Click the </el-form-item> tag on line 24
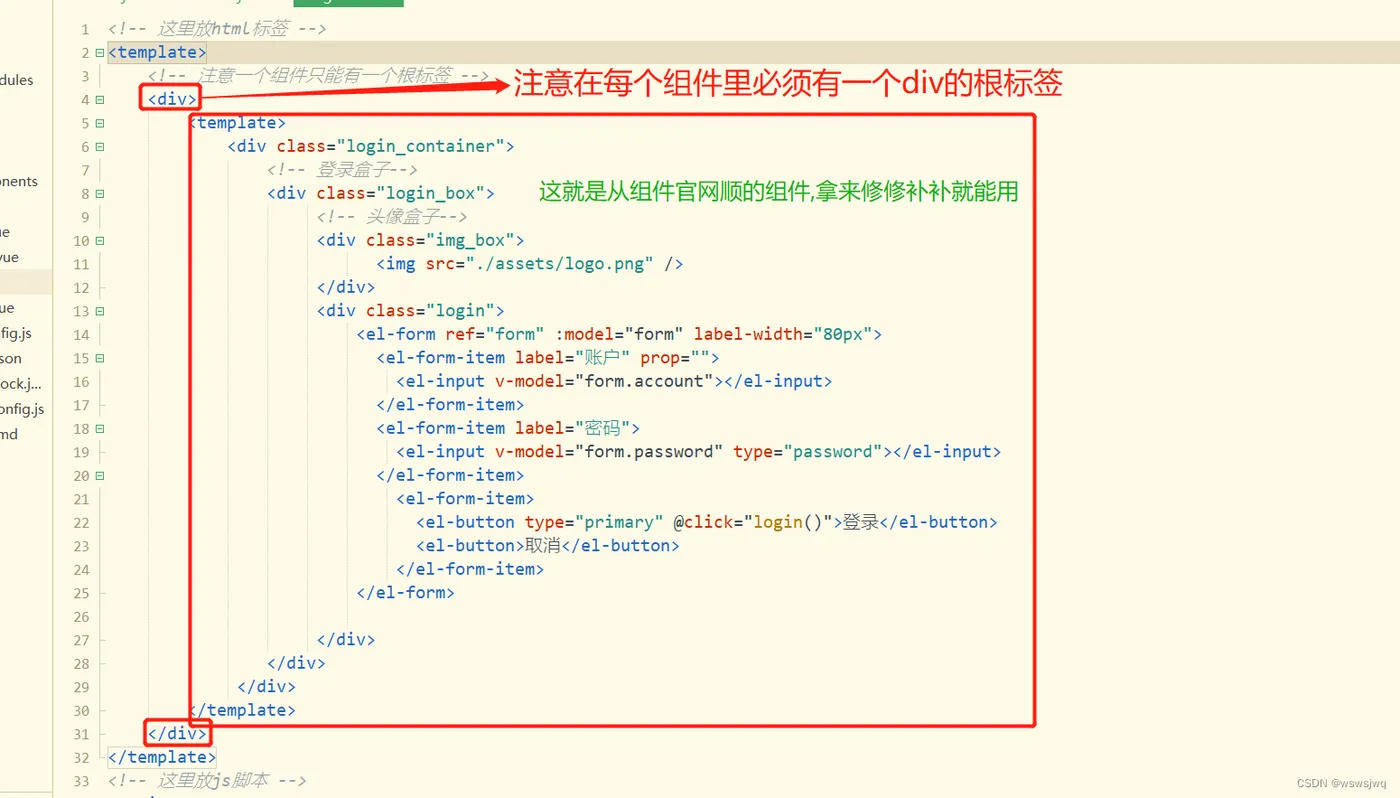Viewport: 1400px width, 798px height. [470, 569]
